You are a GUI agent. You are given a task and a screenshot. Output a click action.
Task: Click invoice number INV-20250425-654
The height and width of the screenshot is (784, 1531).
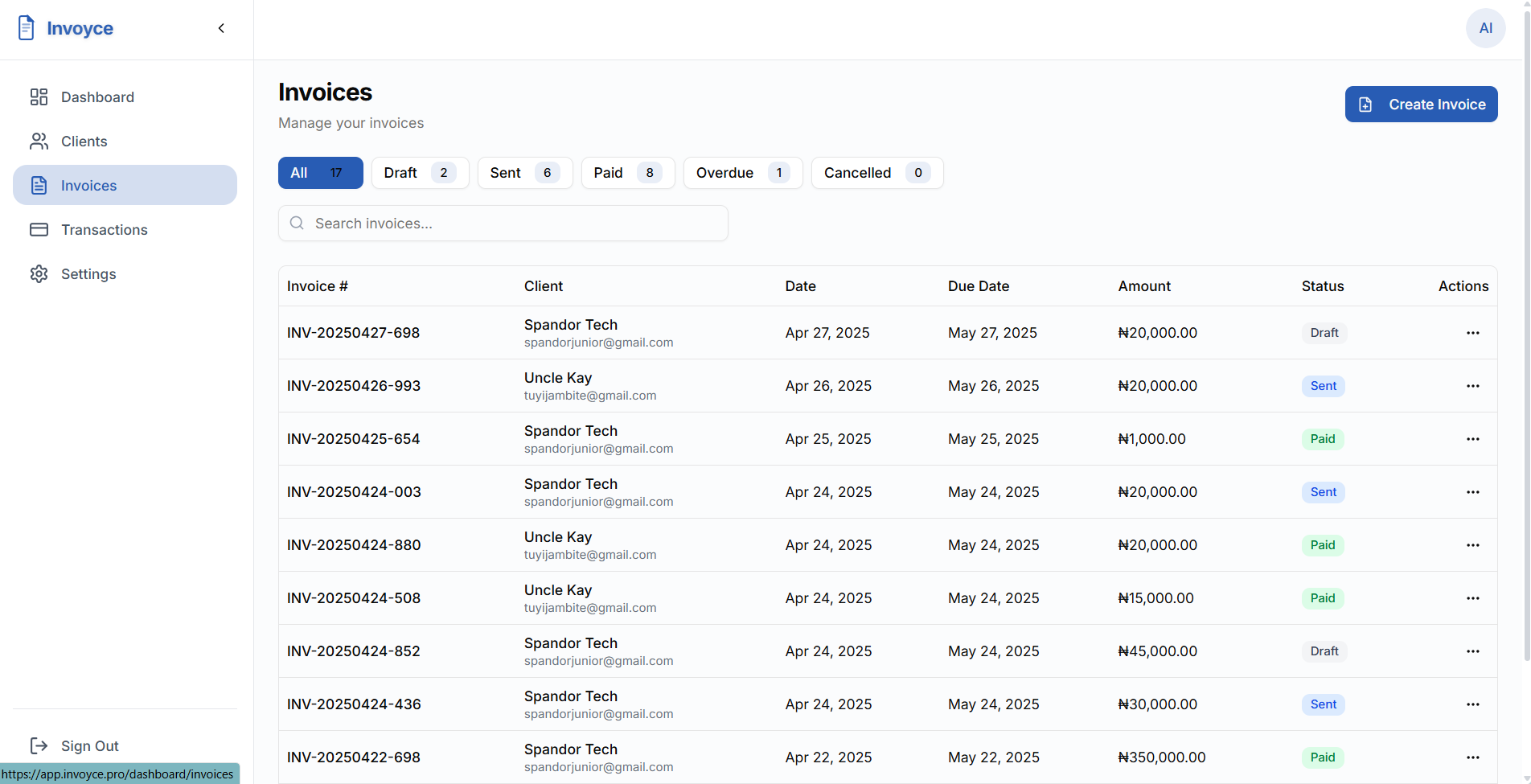[x=353, y=439]
